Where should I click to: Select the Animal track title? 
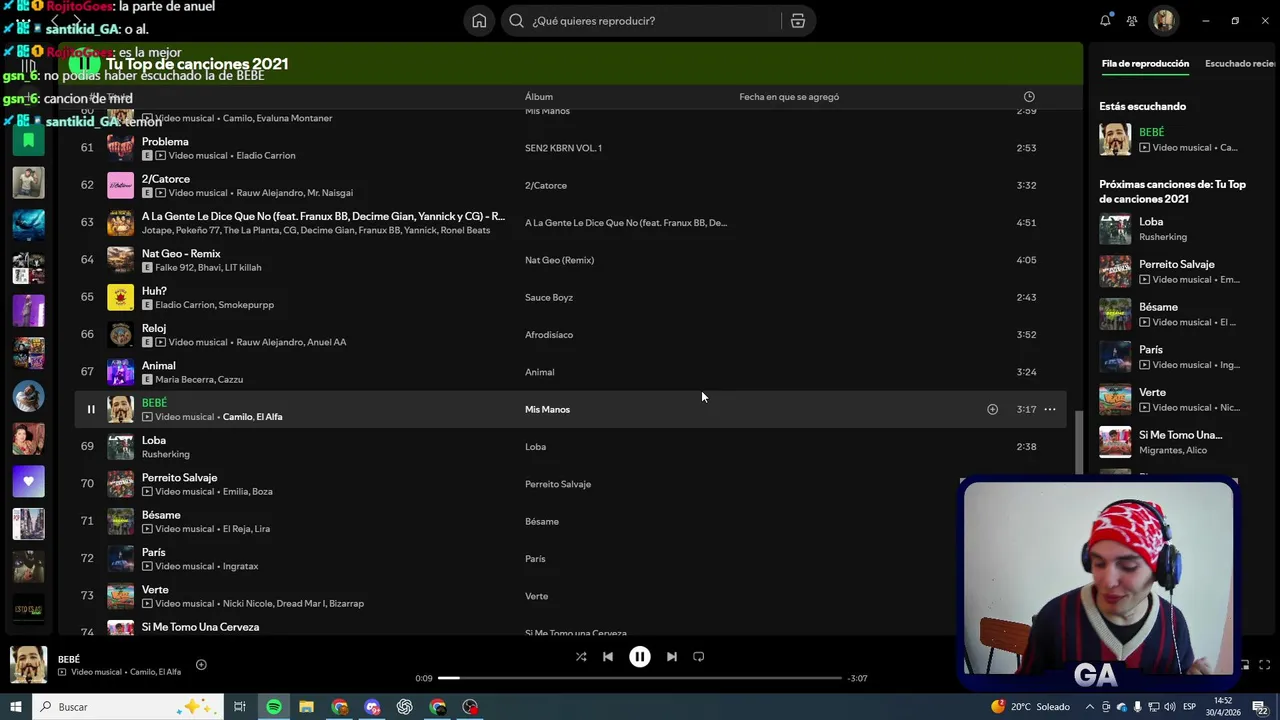click(158, 366)
